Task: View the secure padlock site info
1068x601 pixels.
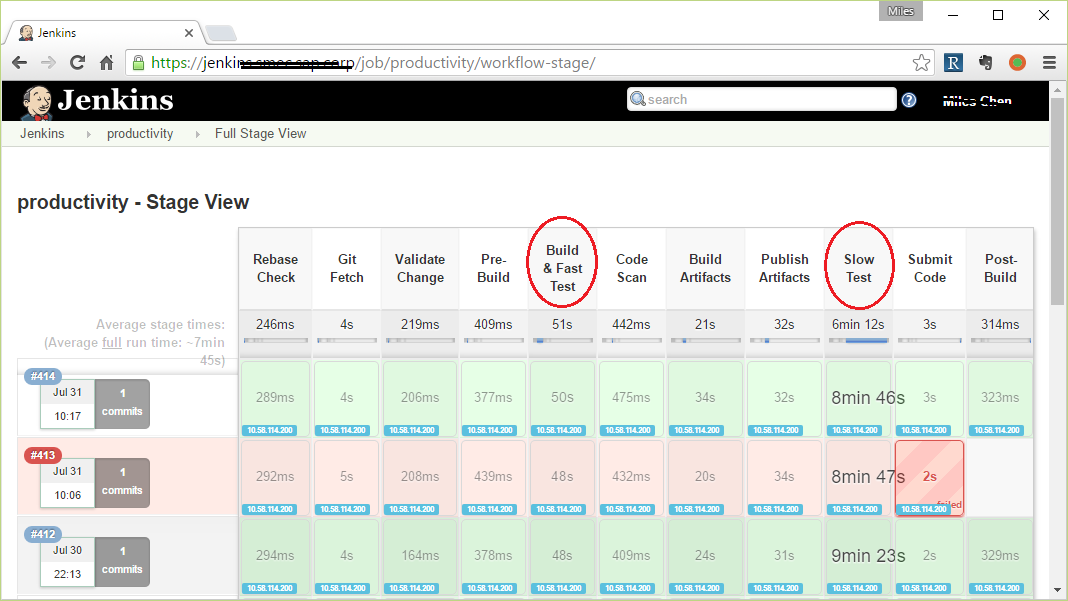Action: click(138, 63)
